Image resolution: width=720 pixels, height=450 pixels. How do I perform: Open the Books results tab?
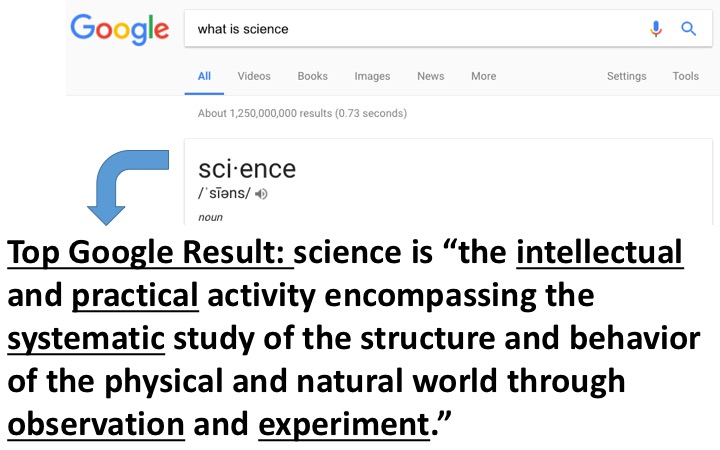click(x=312, y=76)
